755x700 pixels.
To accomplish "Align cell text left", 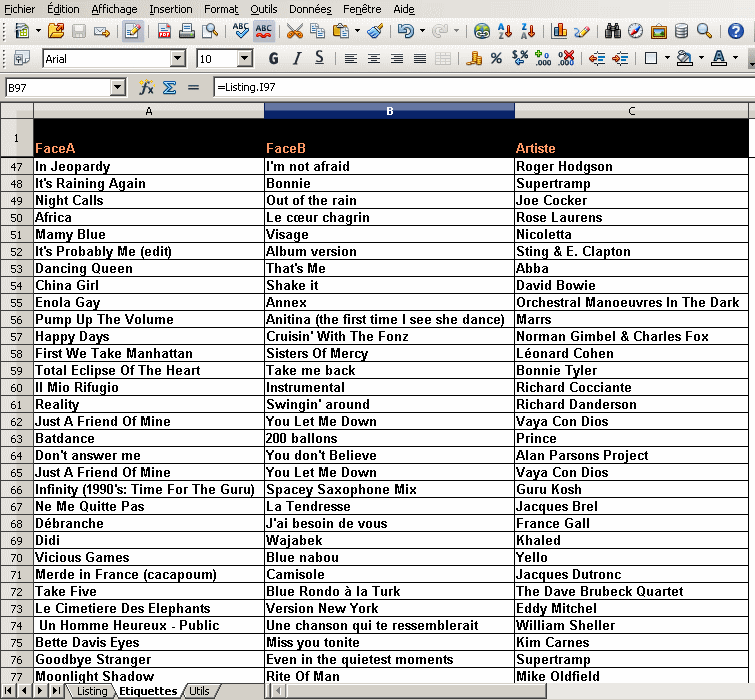I will click(351, 59).
